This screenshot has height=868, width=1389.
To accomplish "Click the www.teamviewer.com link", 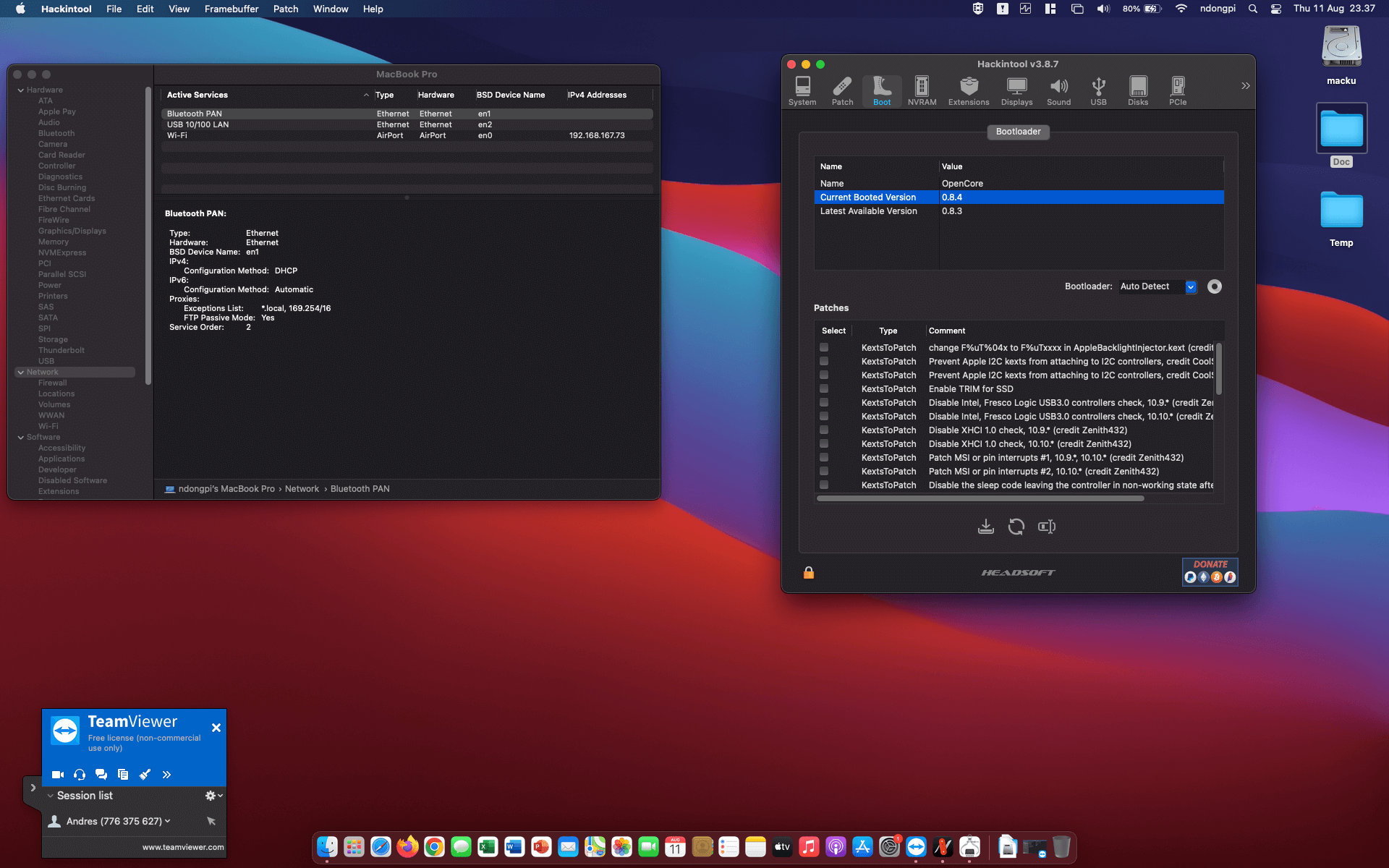I will [182, 846].
